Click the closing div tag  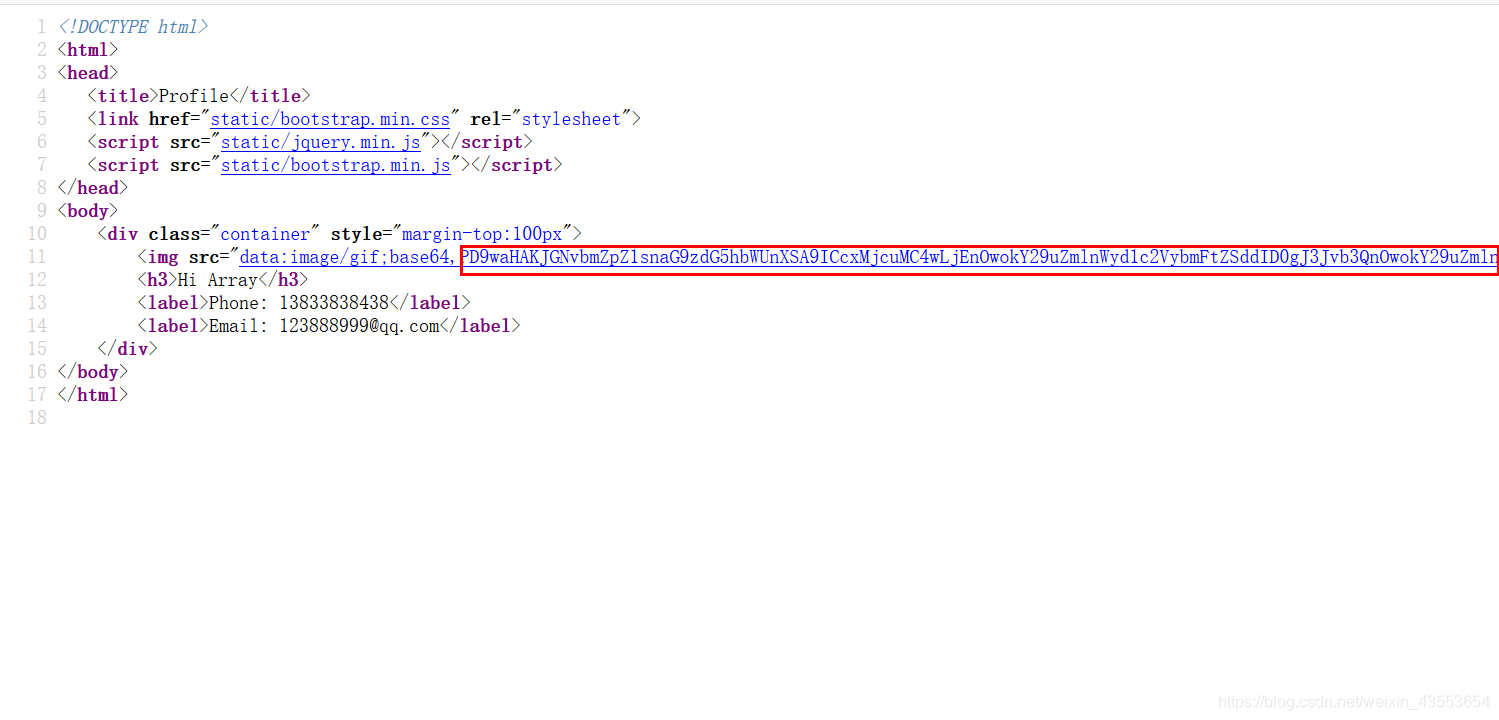[128, 349]
